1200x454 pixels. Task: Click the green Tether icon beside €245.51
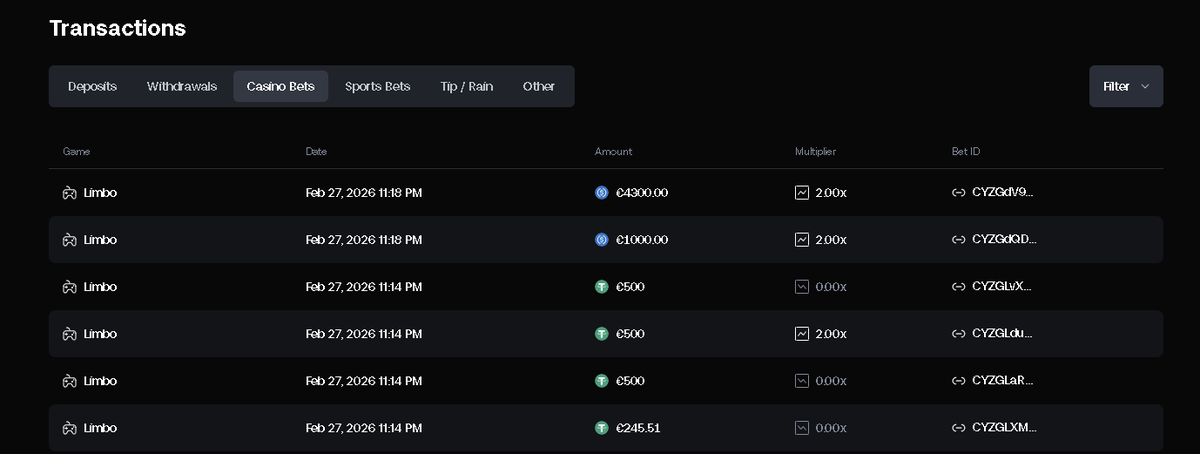click(602, 428)
